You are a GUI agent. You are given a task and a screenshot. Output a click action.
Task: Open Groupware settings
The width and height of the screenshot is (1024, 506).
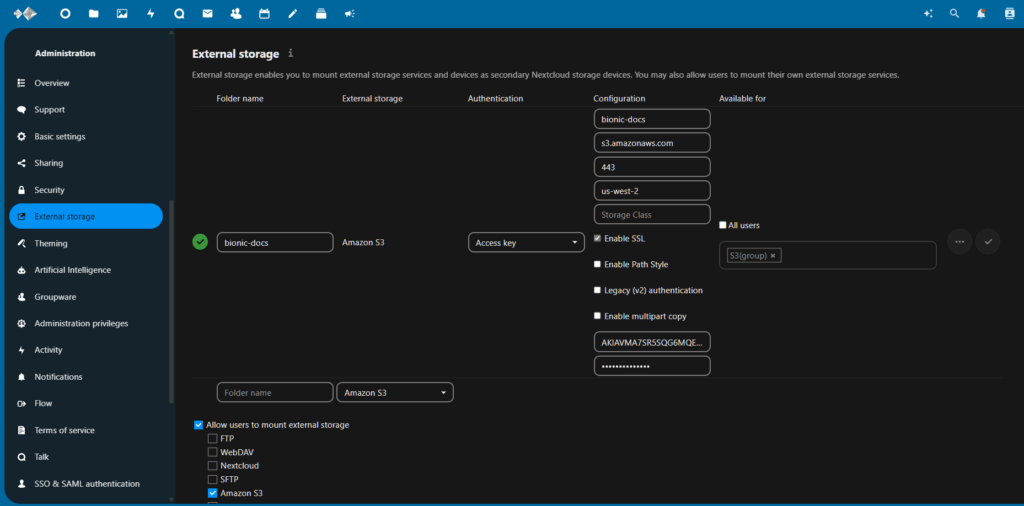coord(86,296)
